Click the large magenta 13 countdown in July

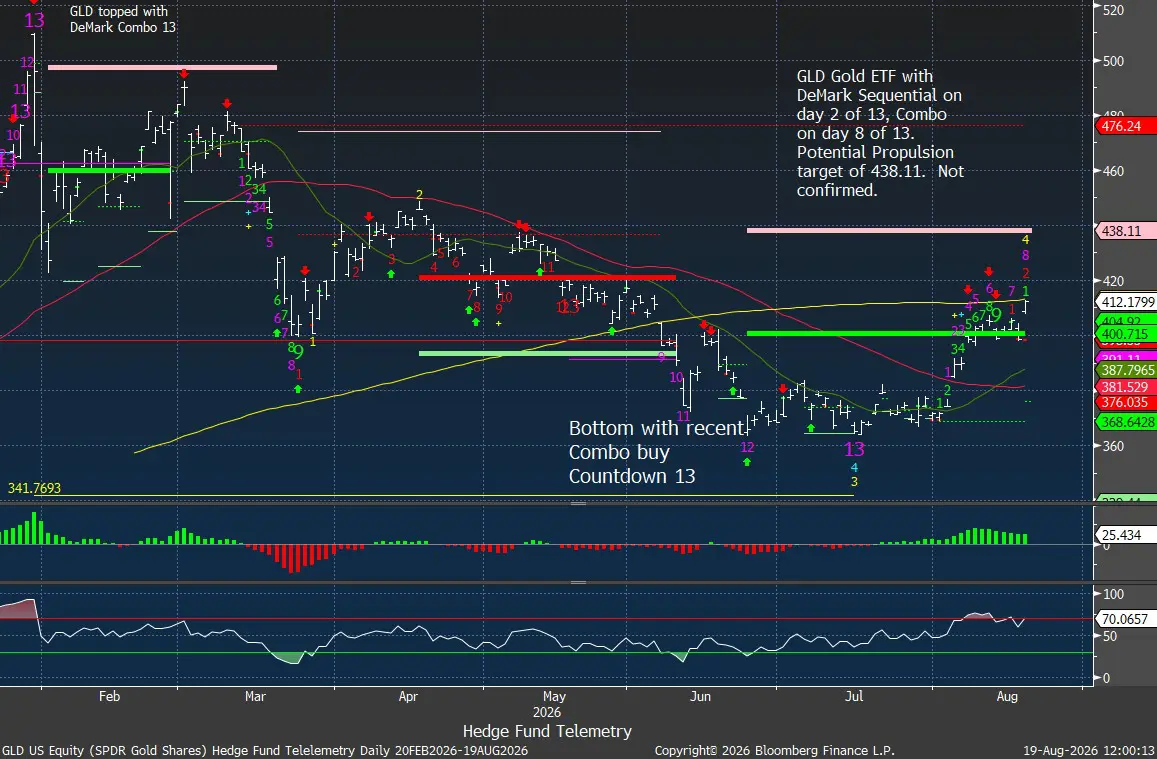pyautogui.click(x=854, y=448)
